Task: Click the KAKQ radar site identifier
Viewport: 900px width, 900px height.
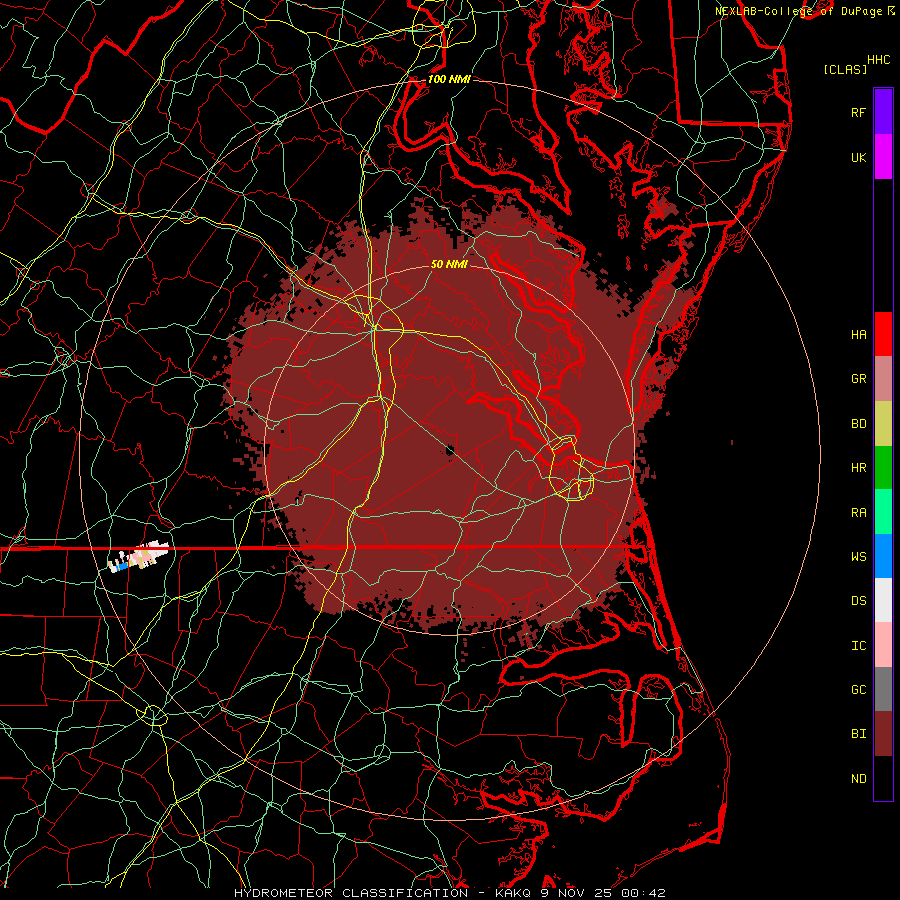Action: (513, 893)
